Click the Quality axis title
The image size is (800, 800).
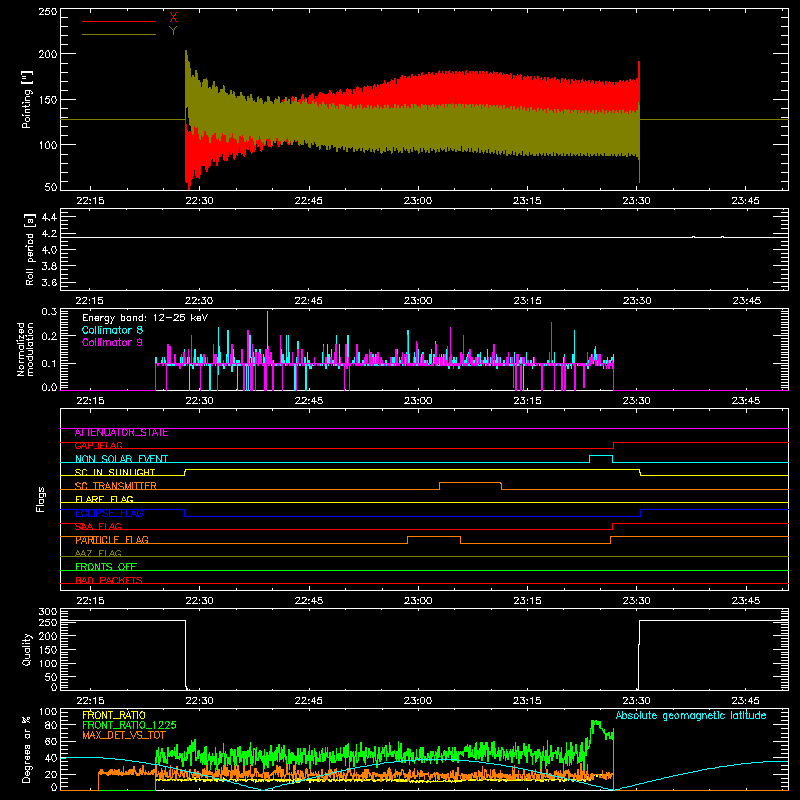coord(27,649)
